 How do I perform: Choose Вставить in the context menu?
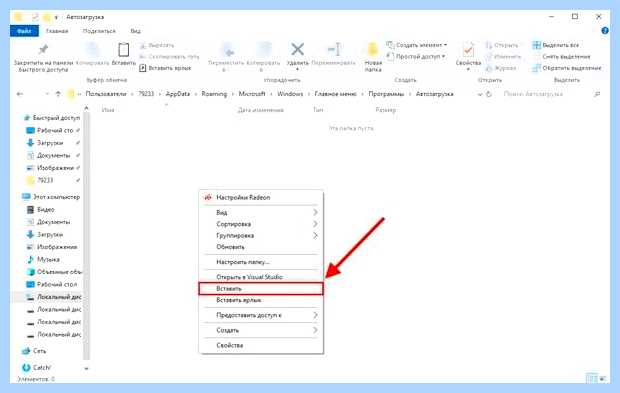[x=261, y=289]
